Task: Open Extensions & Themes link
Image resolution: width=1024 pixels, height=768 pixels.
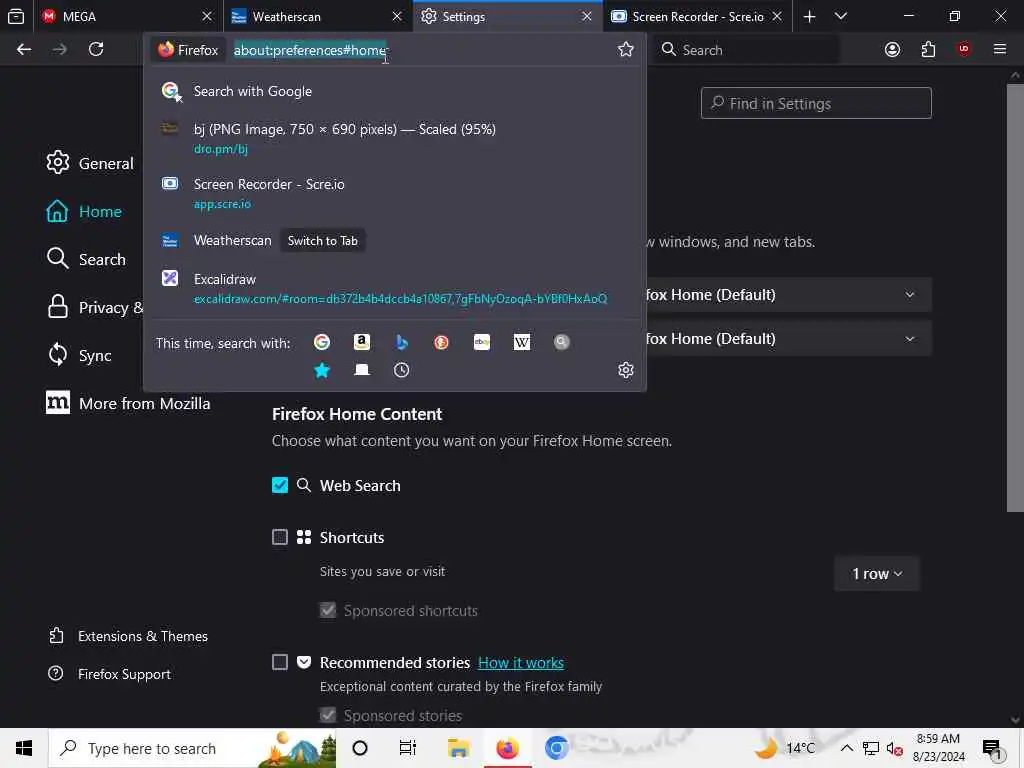Action: 128,636
